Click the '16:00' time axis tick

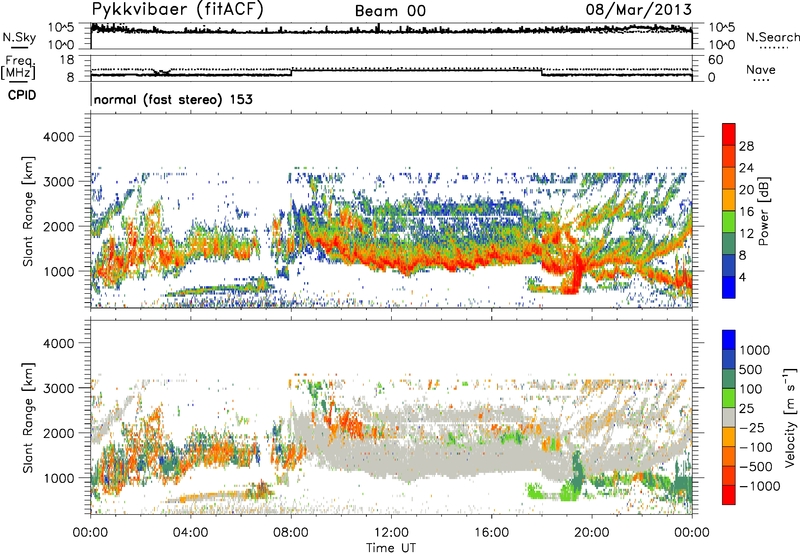click(x=491, y=533)
